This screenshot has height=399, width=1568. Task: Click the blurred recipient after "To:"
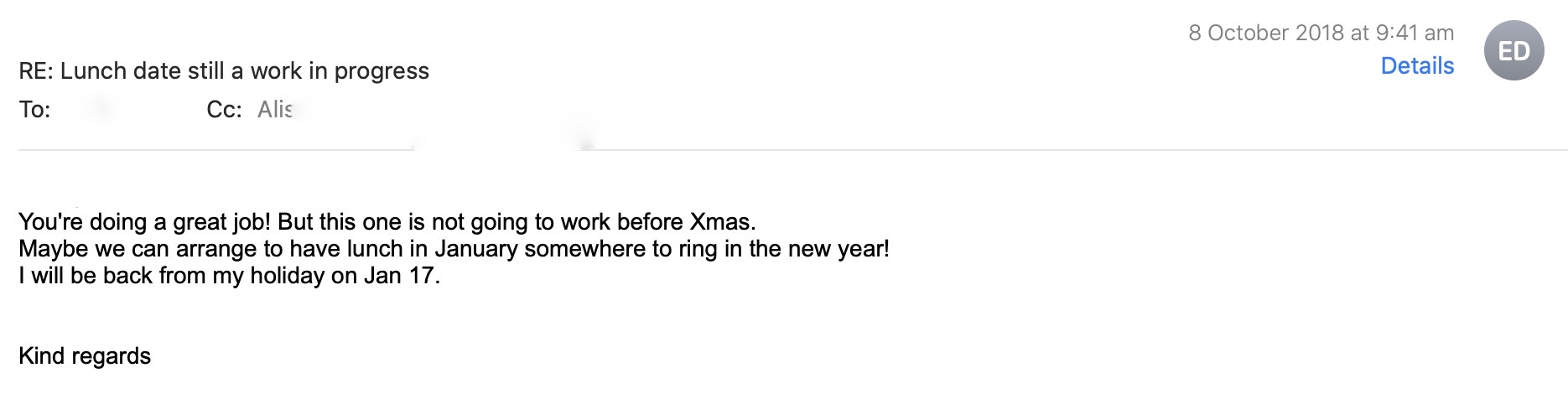pyautogui.click(x=101, y=110)
